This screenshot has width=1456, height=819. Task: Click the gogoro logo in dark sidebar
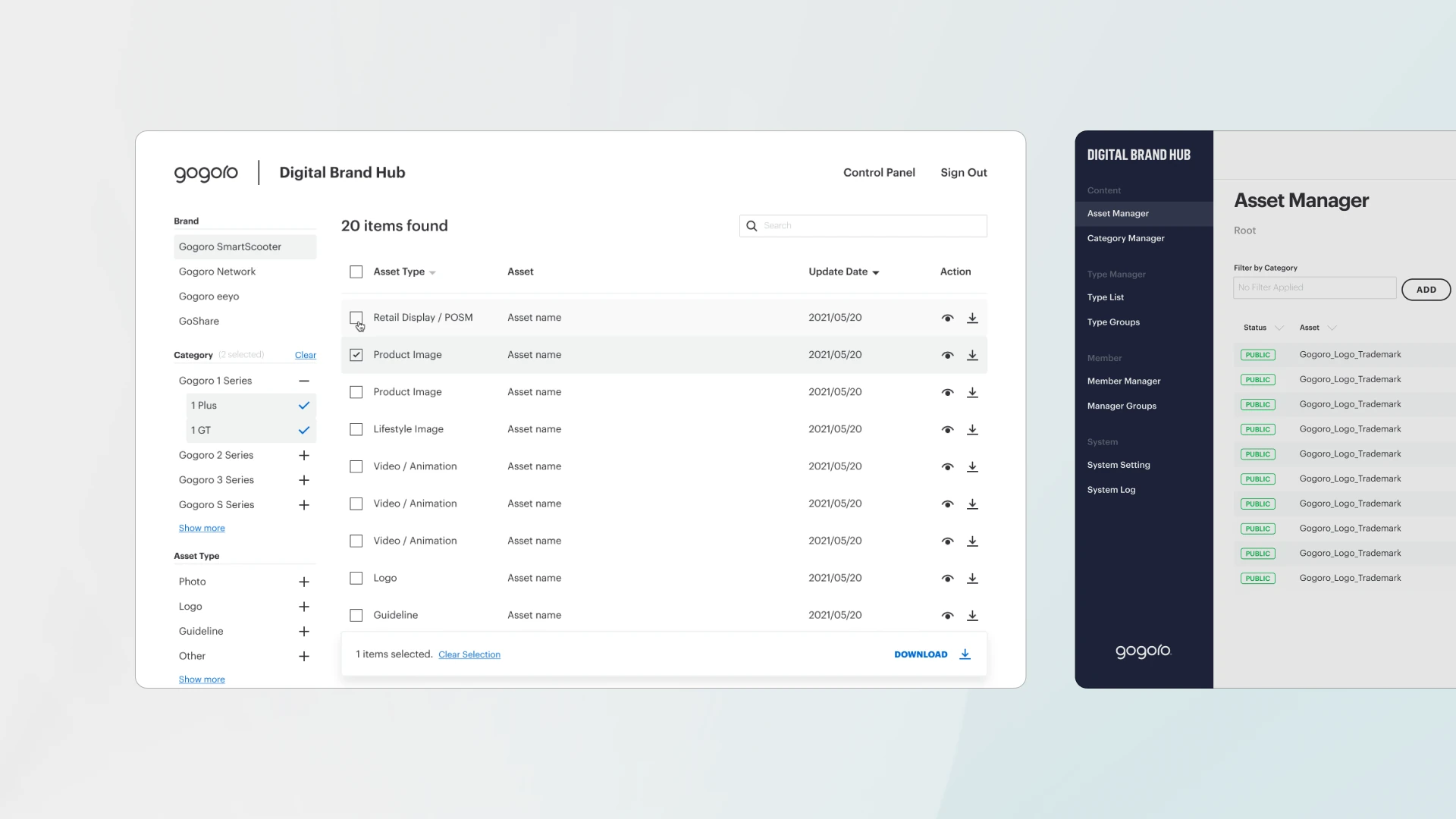[1143, 651]
